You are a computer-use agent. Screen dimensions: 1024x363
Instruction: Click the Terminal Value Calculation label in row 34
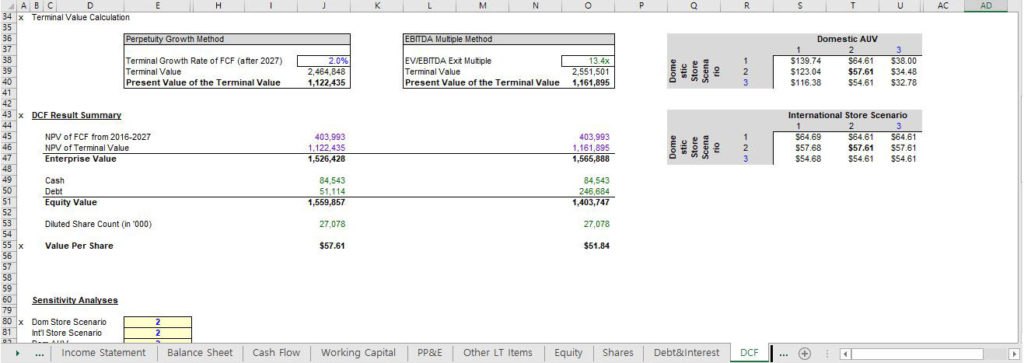point(71,17)
